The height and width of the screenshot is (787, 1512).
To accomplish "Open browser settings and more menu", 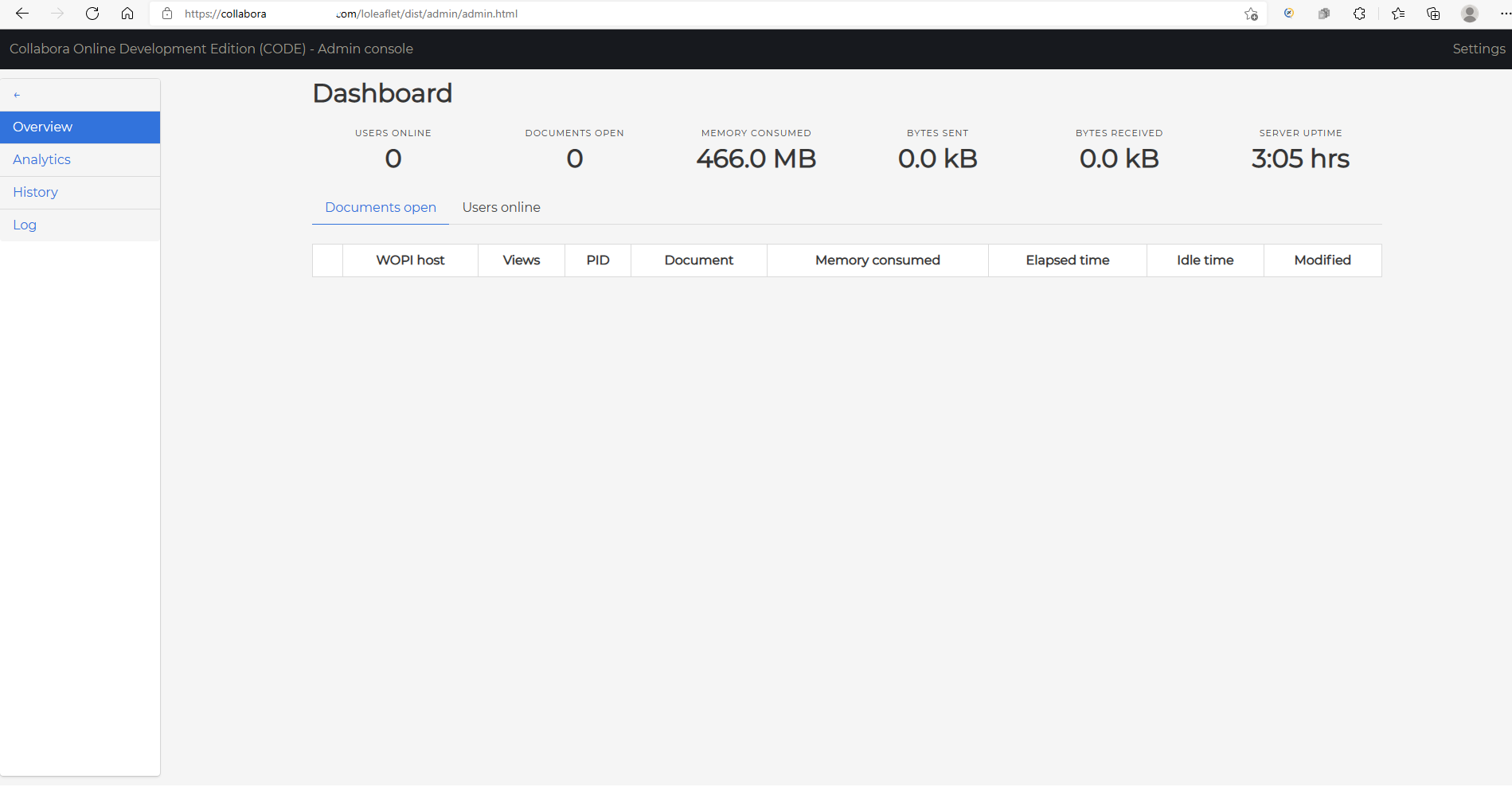I will [1505, 14].
